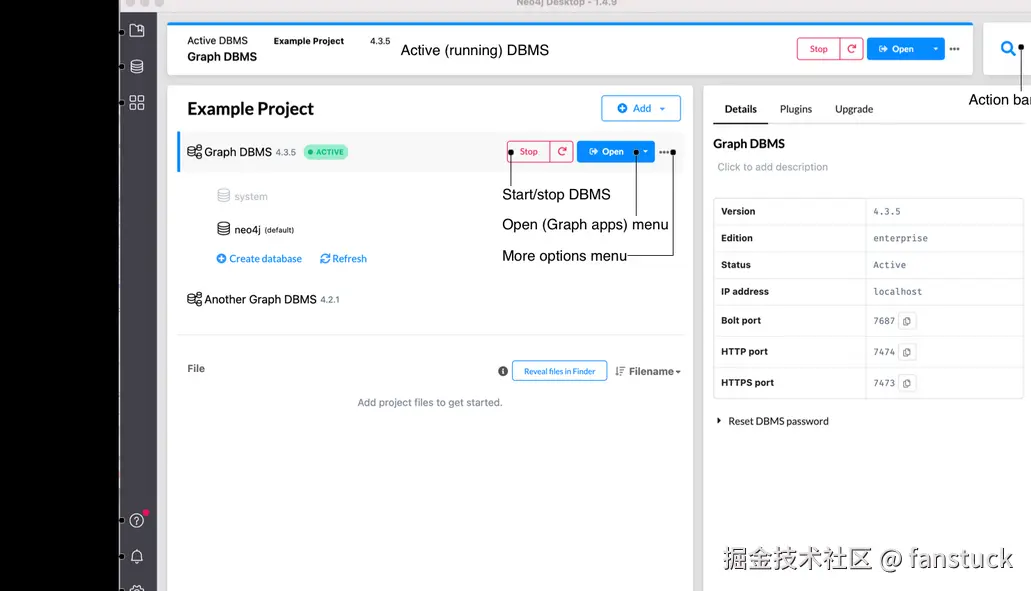1031x591 pixels.
Task: Open the DBMS list sidebar icon
Action: coord(137,66)
